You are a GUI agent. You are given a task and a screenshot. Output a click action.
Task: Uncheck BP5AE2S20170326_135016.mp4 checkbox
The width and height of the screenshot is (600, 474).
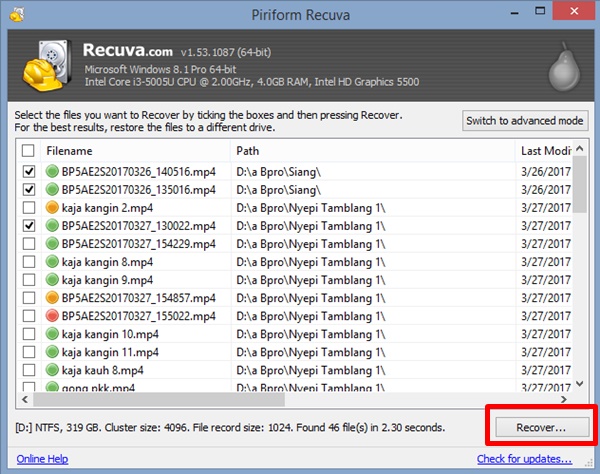pyautogui.click(x=29, y=189)
